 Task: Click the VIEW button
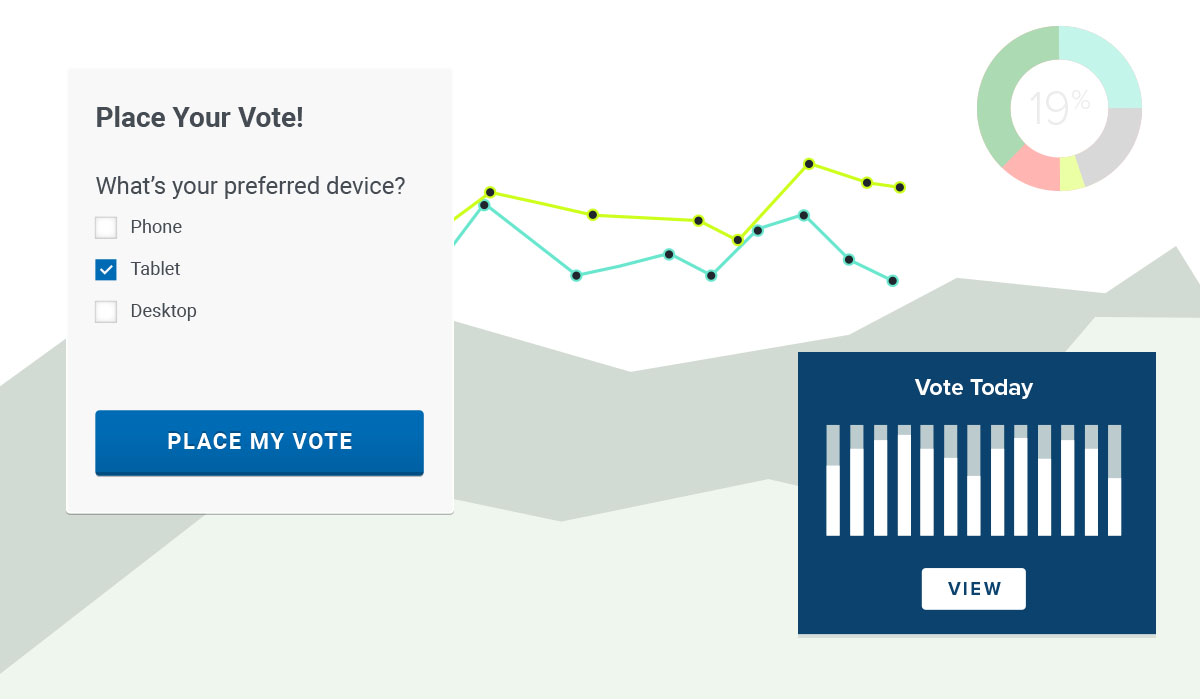[974, 589]
